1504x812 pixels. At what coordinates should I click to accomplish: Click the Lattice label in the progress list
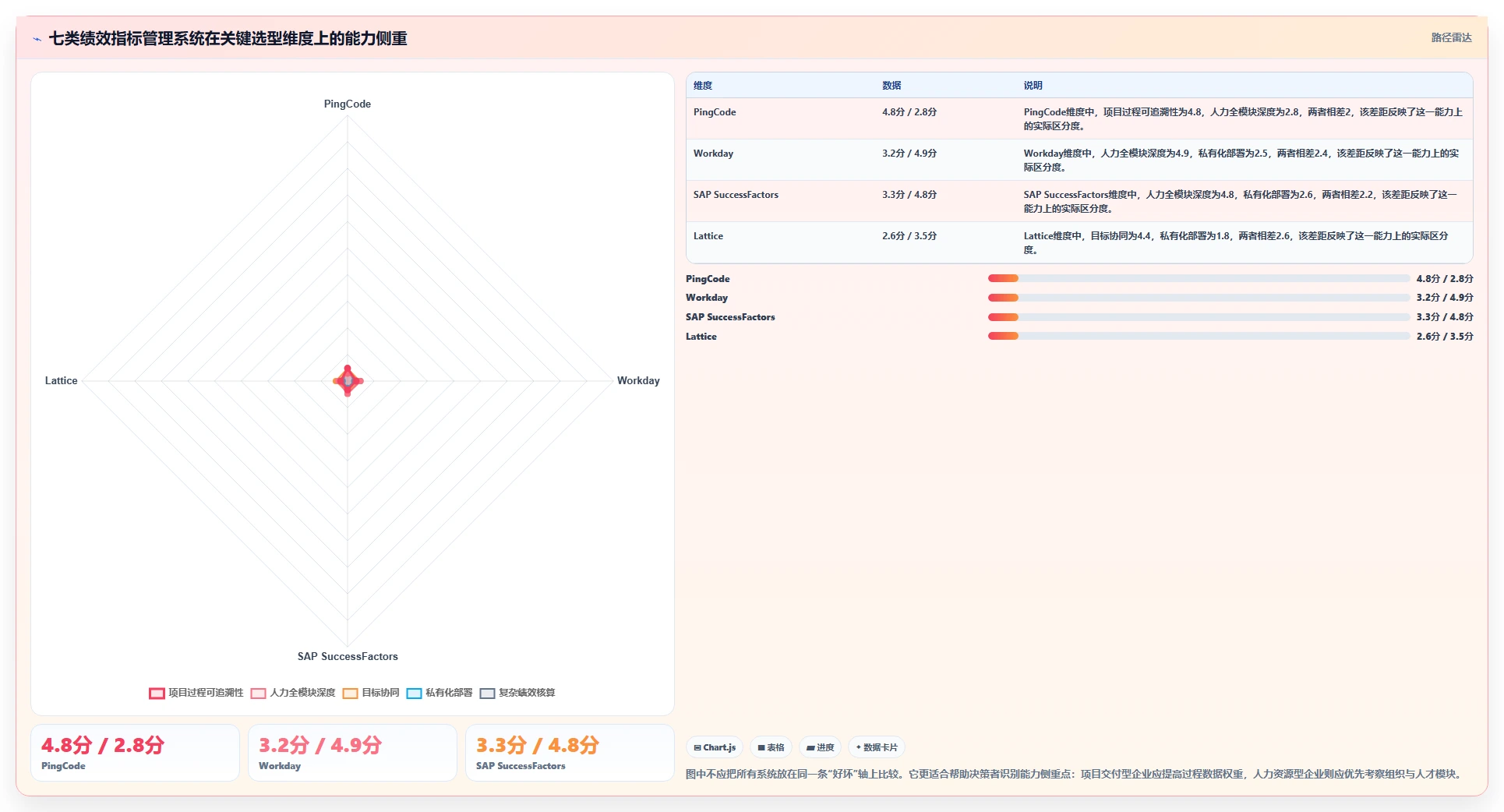click(x=701, y=337)
